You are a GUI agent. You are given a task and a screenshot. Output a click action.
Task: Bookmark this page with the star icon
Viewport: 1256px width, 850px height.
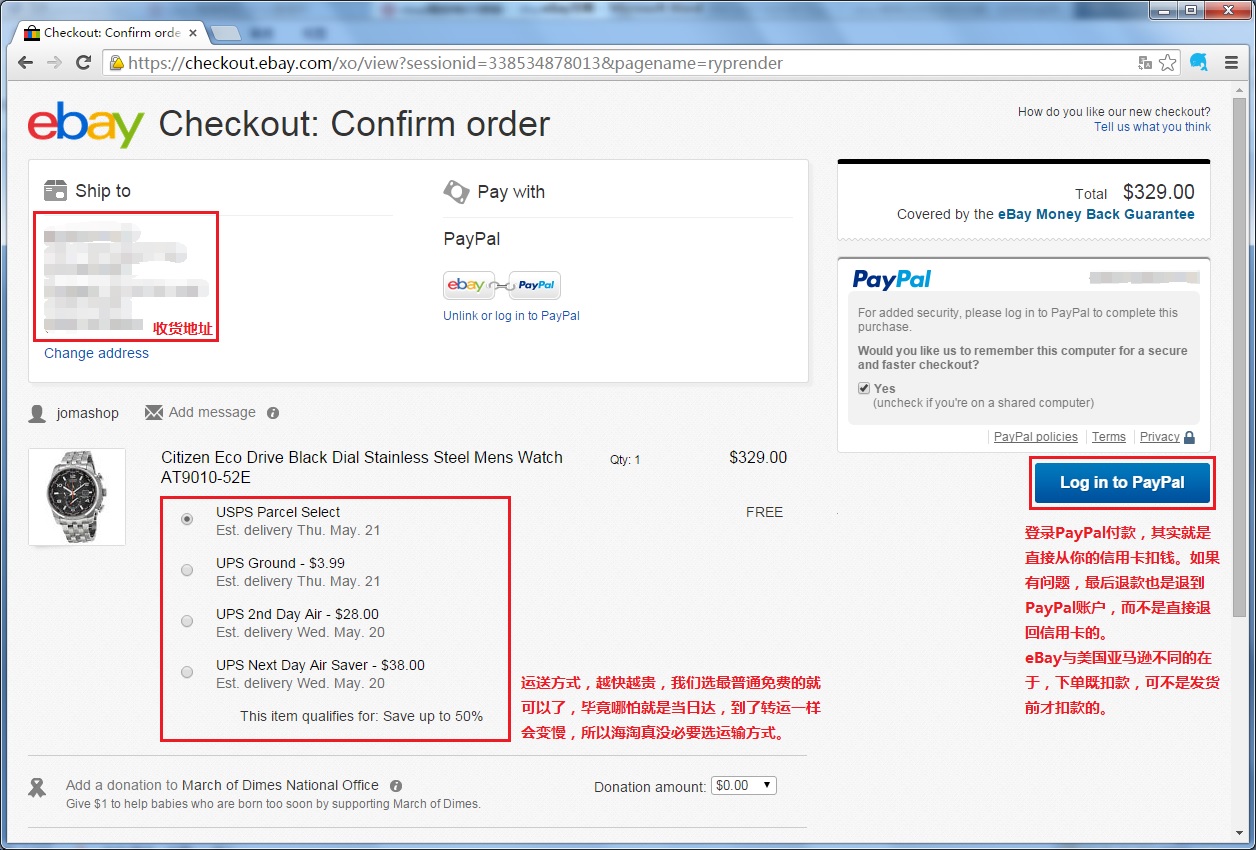click(x=1167, y=63)
